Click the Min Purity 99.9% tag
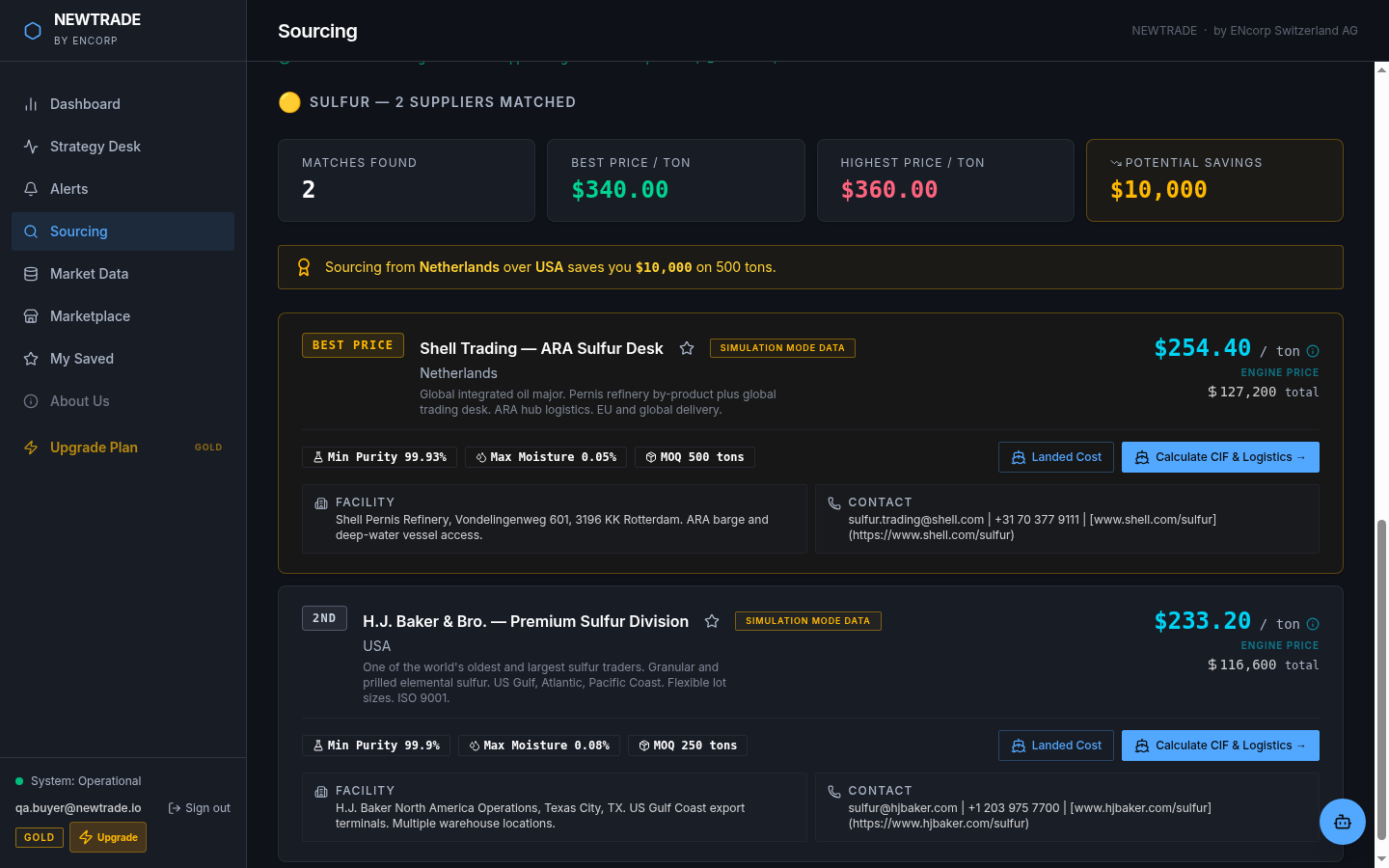1389x868 pixels. [376, 746]
